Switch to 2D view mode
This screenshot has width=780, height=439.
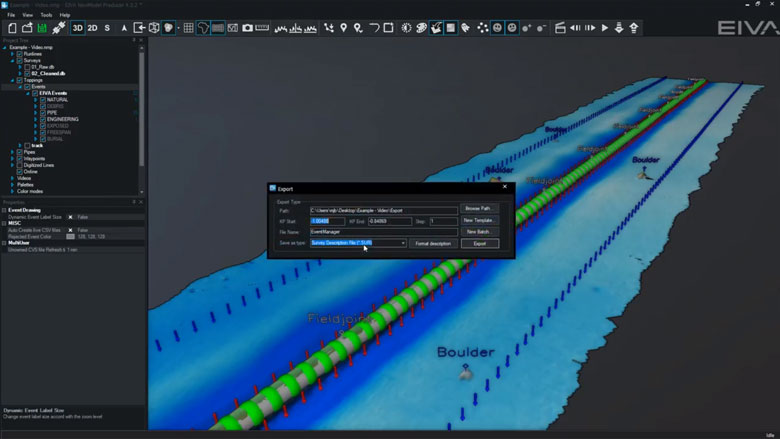coord(92,28)
